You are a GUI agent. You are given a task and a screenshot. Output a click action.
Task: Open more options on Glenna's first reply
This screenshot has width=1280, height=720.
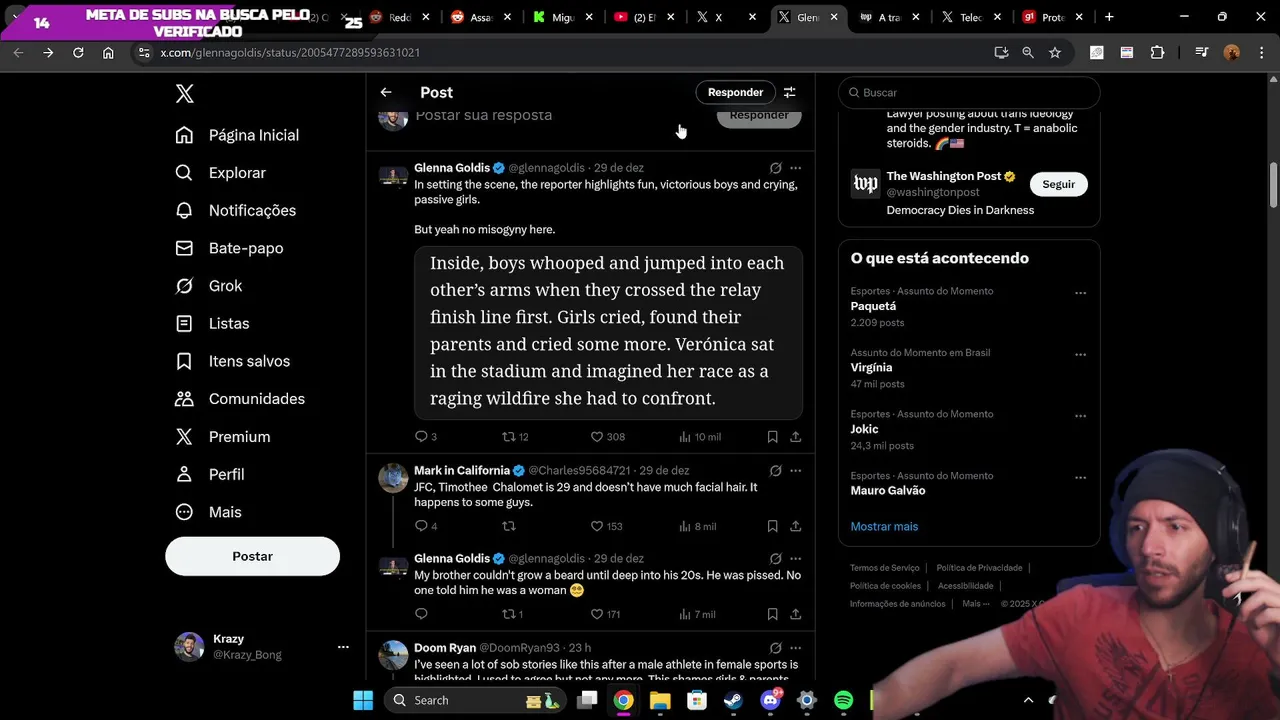796,168
